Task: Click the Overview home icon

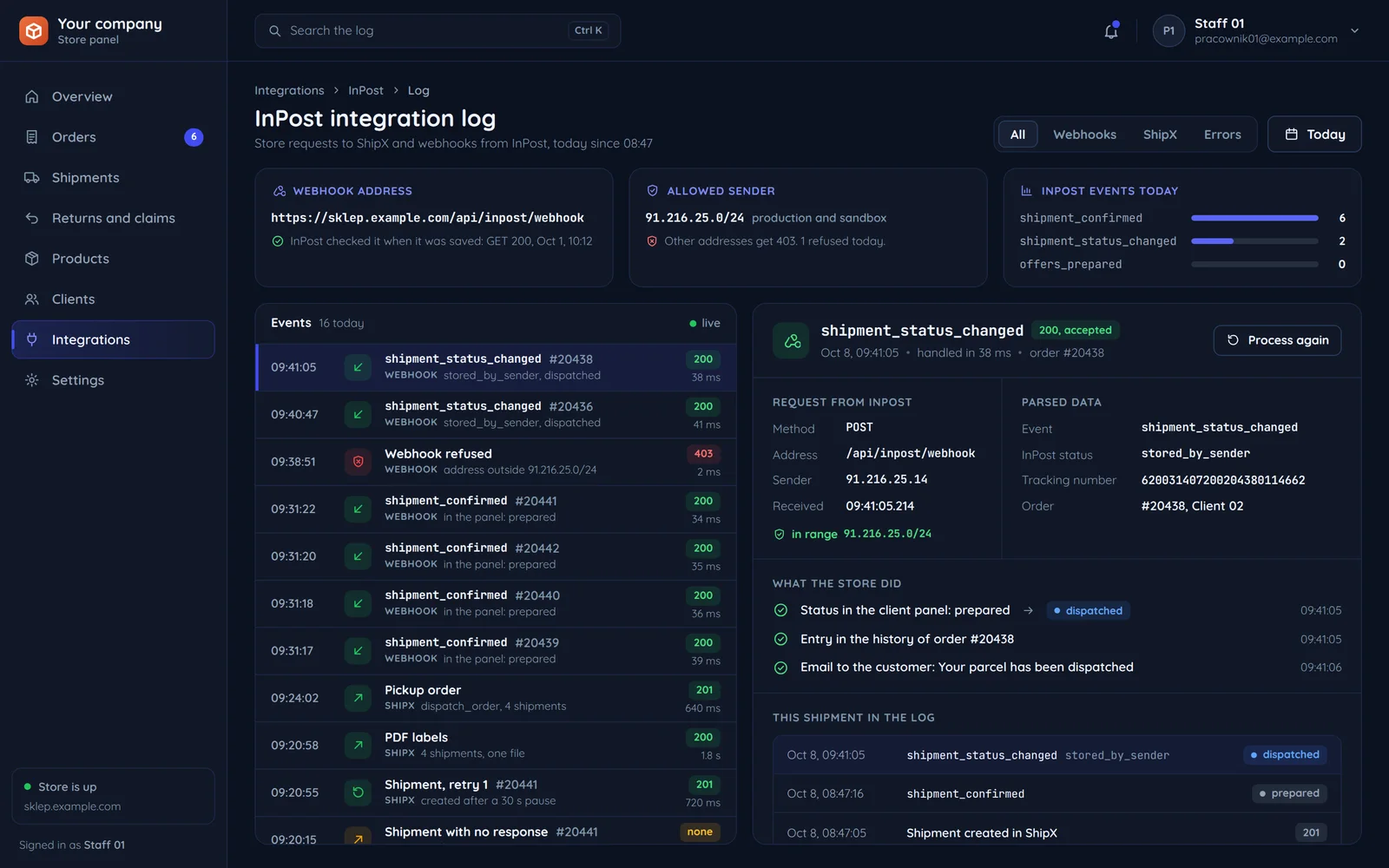Action: 32,96
